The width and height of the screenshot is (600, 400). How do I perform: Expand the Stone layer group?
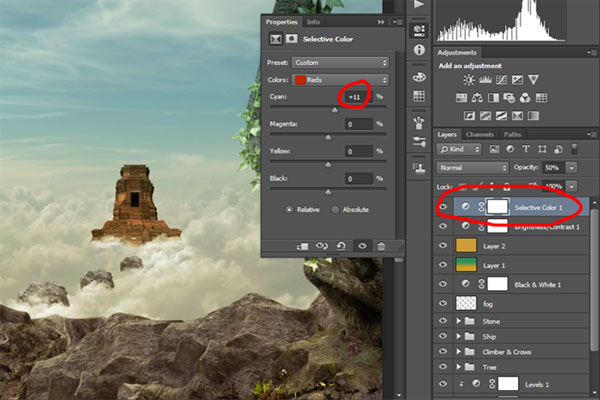(459, 321)
